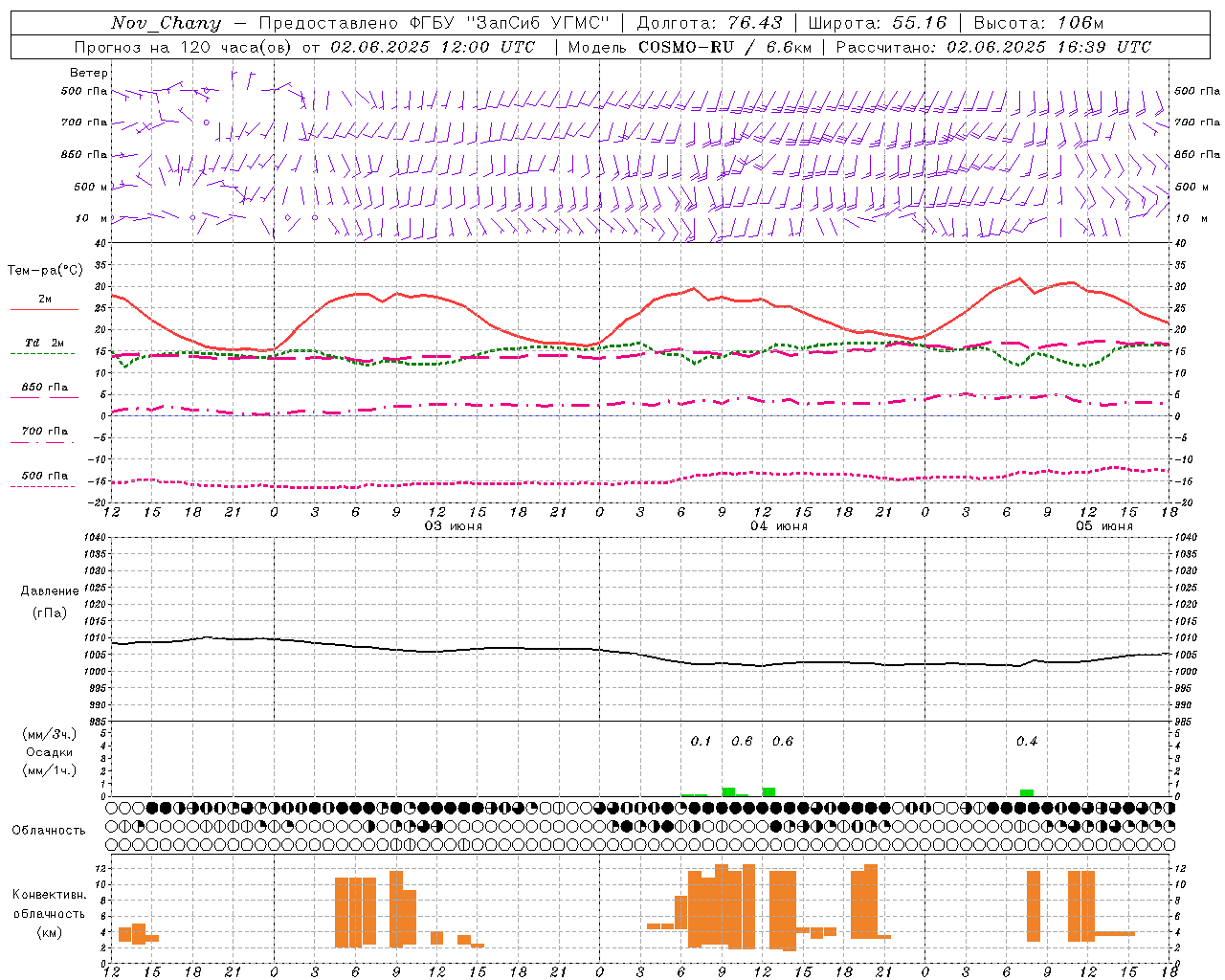Select the 'Широта: 55.16' latitude value

point(878,23)
